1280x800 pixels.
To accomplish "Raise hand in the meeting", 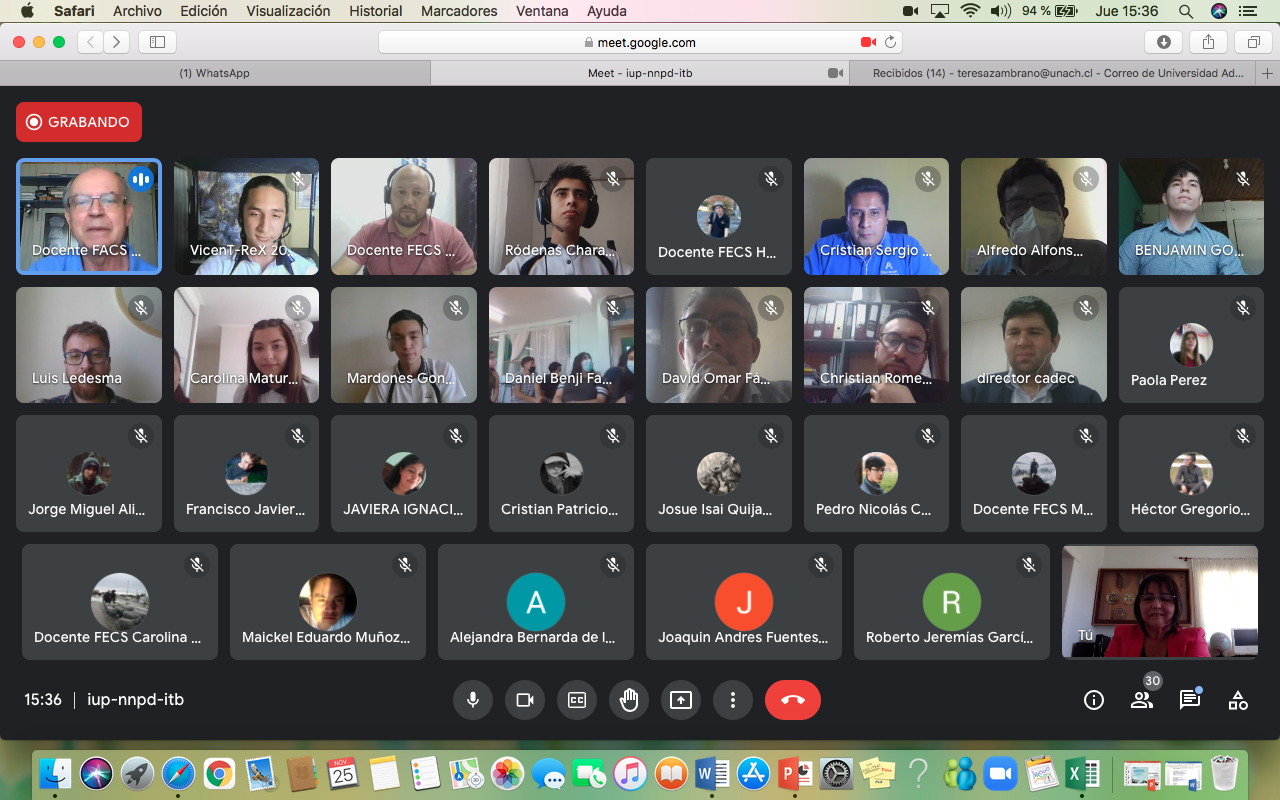I will 628,700.
